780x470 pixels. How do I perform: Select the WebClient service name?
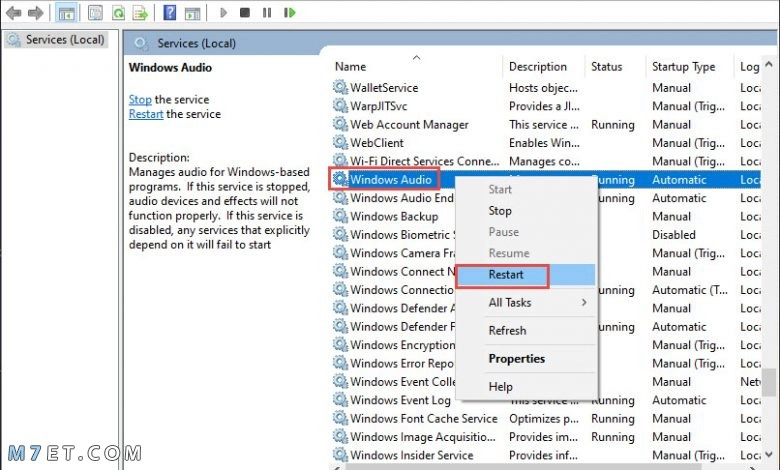click(377, 143)
